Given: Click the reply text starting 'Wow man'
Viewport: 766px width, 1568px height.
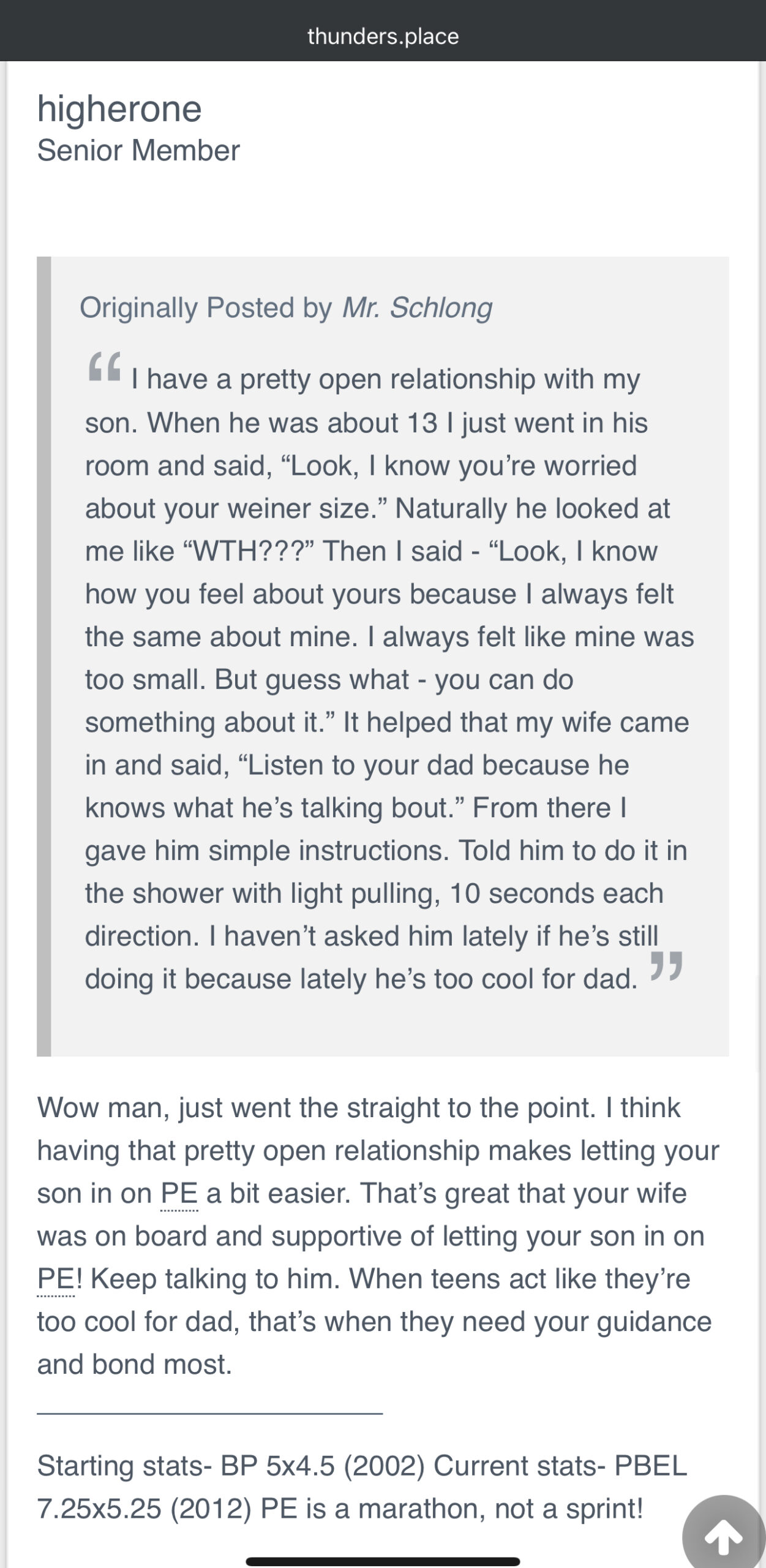Looking at the screenshot, I should point(378,1236).
